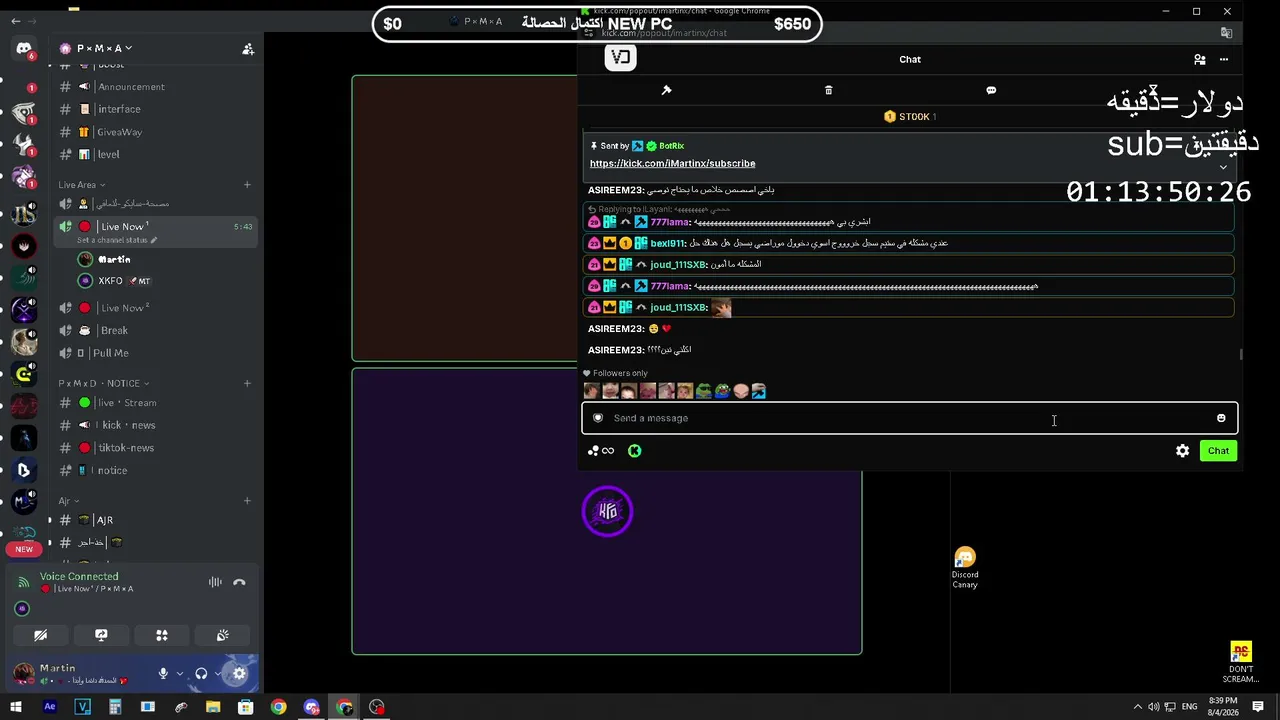This screenshot has height=720, width=1280.
Task: Expand the pinned BotRix message chevron
Action: click(x=1223, y=167)
